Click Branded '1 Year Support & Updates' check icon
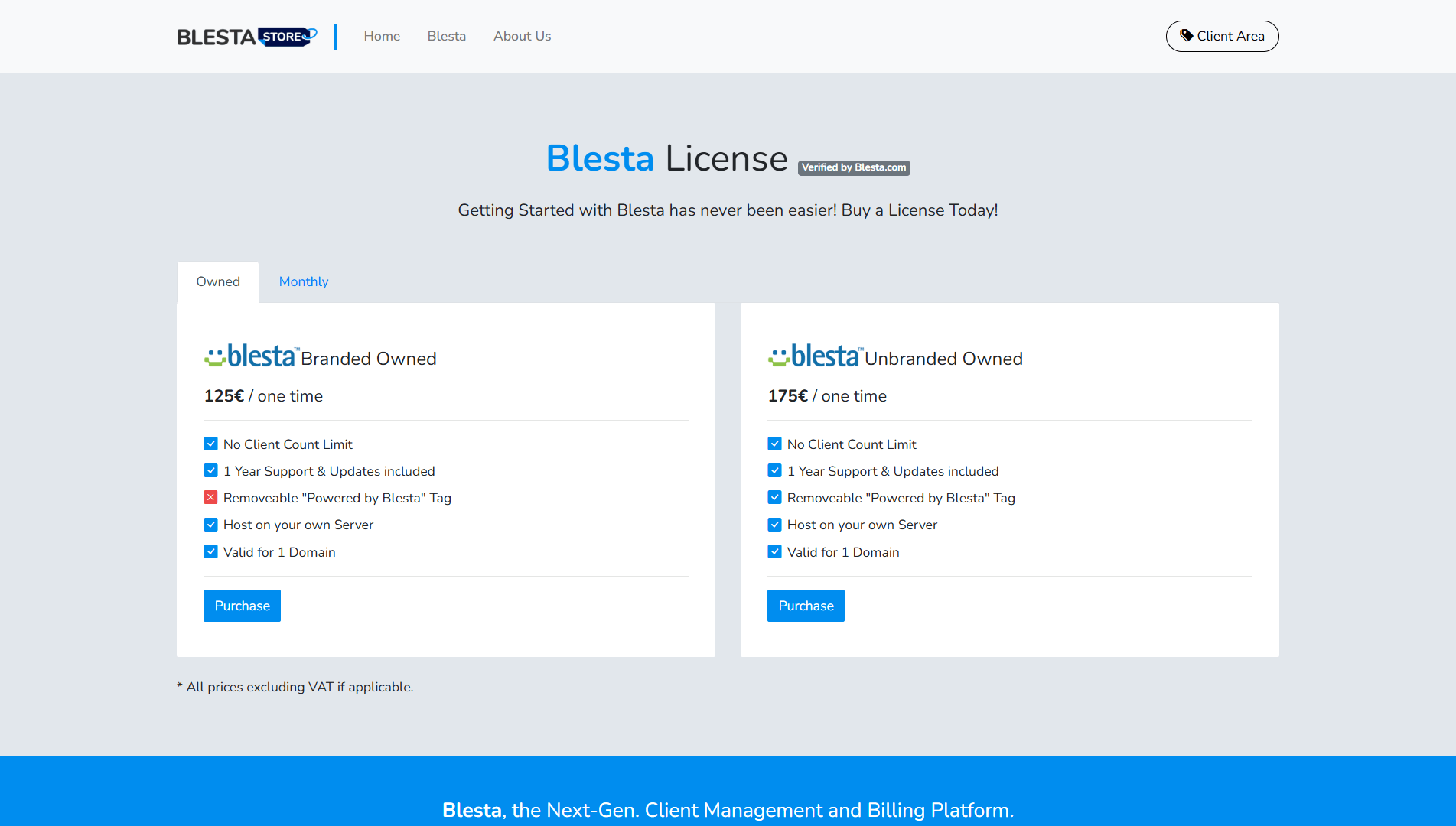The height and width of the screenshot is (826, 1456). tap(211, 471)
